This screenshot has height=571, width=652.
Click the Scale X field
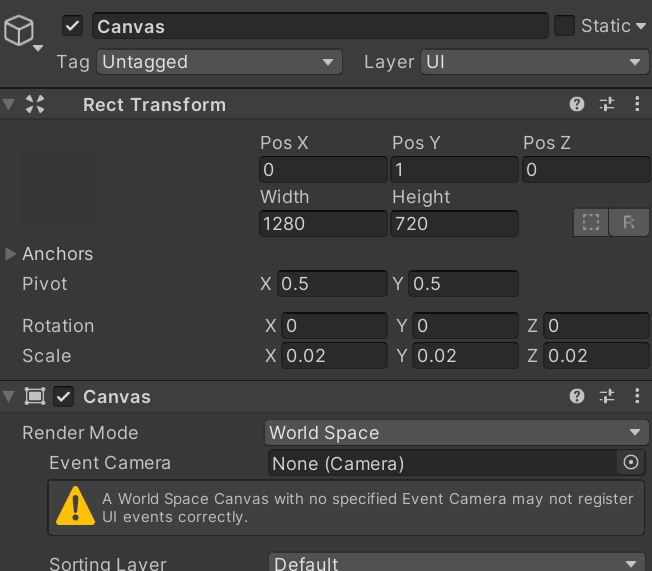334,356
